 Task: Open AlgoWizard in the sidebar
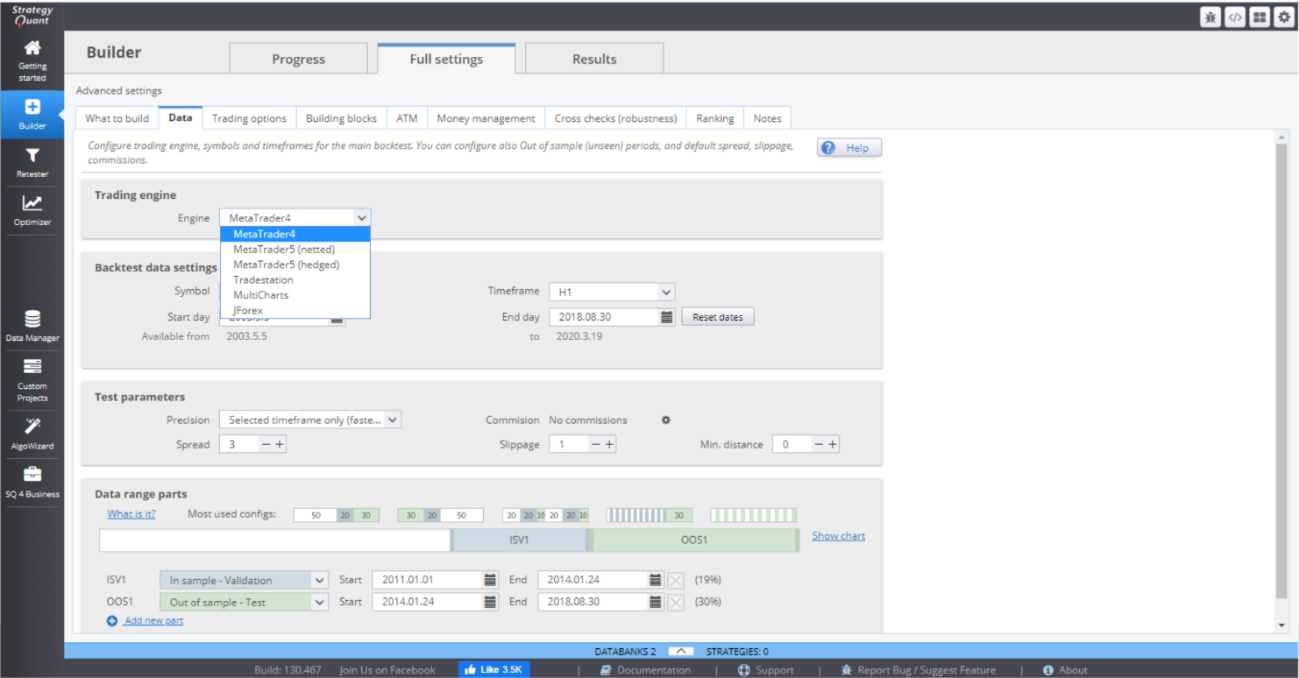point(32,433)
